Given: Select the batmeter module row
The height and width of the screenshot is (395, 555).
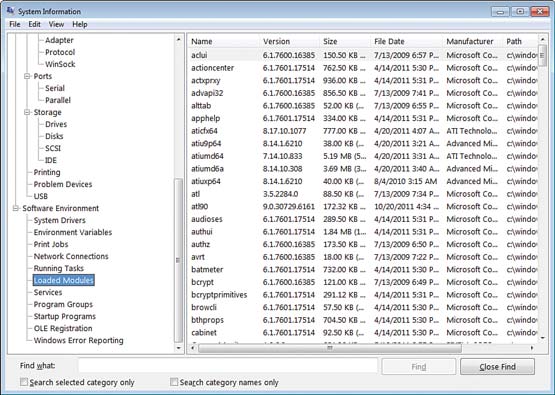Looking at the screenshot, I should point(362,270).
